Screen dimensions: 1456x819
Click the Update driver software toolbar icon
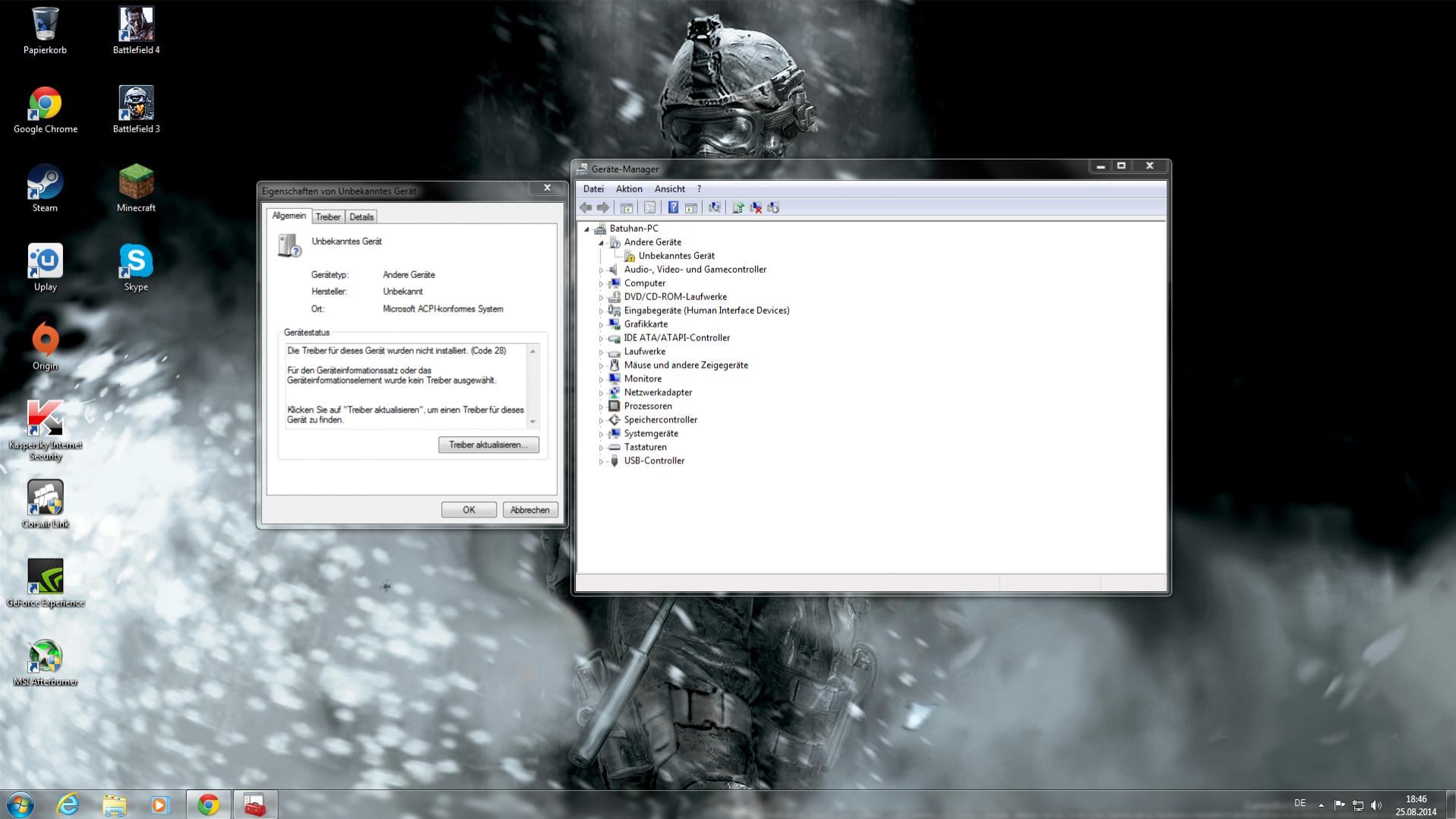point(737,207)
